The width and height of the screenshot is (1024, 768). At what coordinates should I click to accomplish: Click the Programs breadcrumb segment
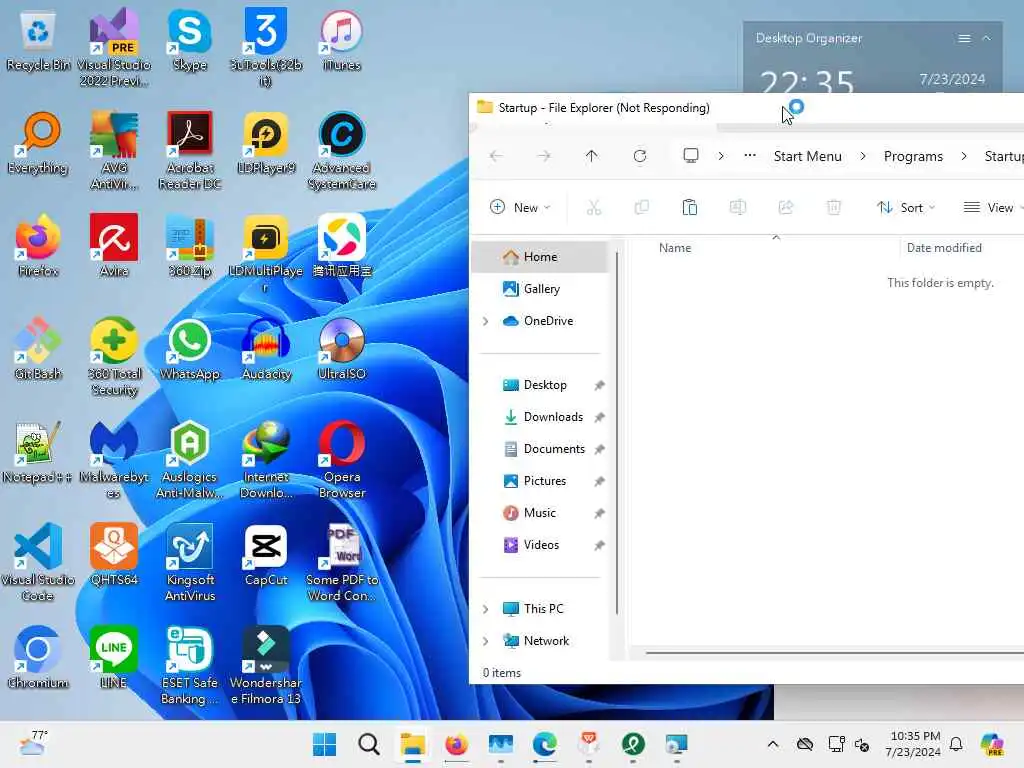(x=913, y=156)
